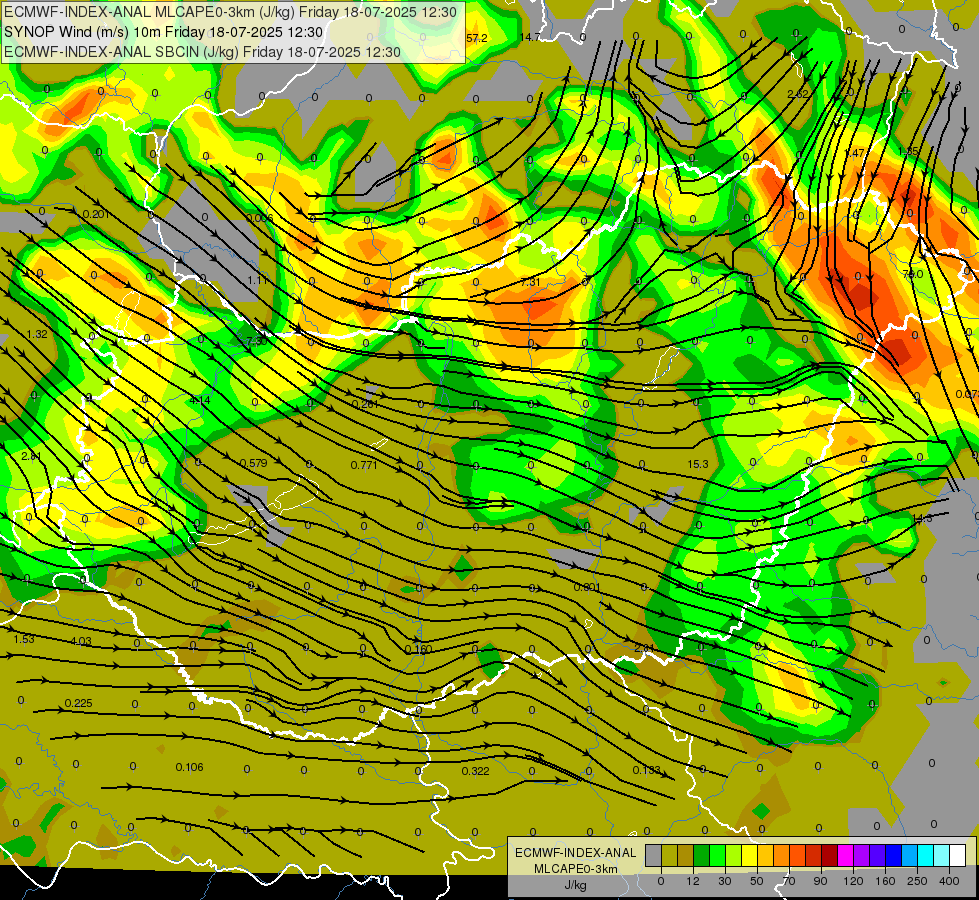
Task: Click the legend tick value 400
Action: coord(949,881)
